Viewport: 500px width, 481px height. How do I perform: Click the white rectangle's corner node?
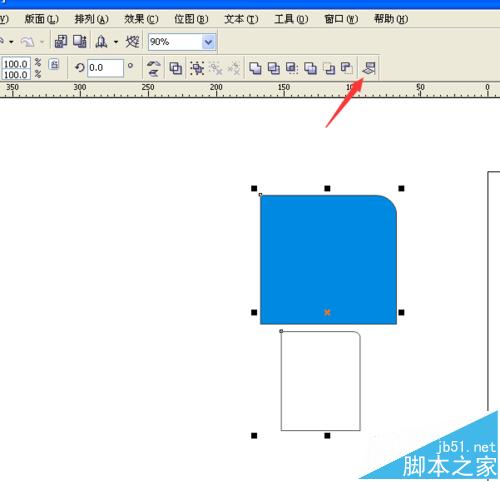(x=281, y=331)
